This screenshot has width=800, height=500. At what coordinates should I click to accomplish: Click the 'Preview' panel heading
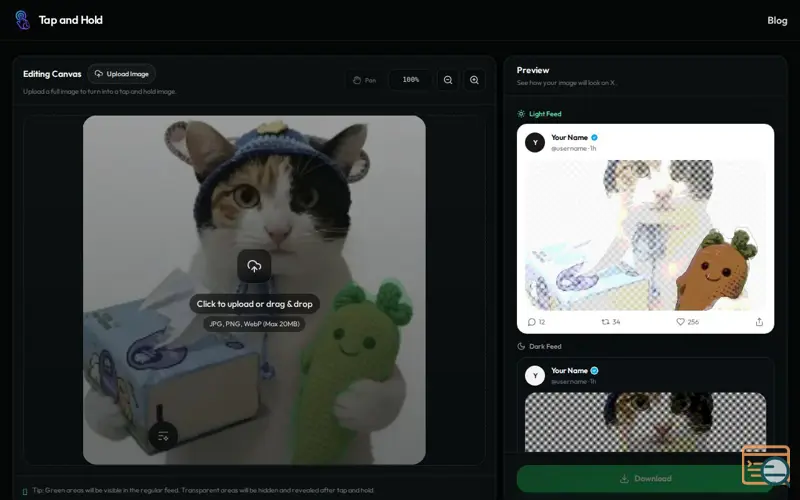coord(533,70)
